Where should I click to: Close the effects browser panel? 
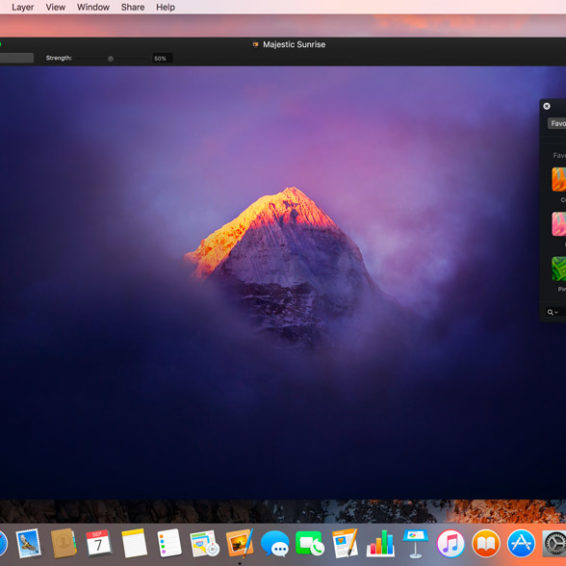(x=547, y=106)
